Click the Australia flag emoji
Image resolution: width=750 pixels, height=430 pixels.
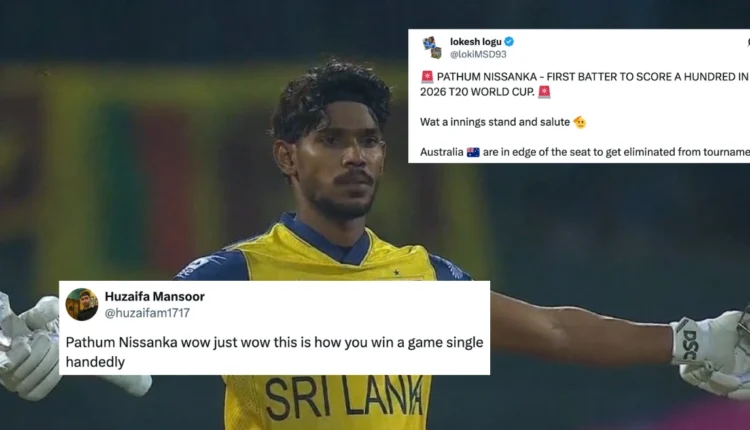coord(473,152)
